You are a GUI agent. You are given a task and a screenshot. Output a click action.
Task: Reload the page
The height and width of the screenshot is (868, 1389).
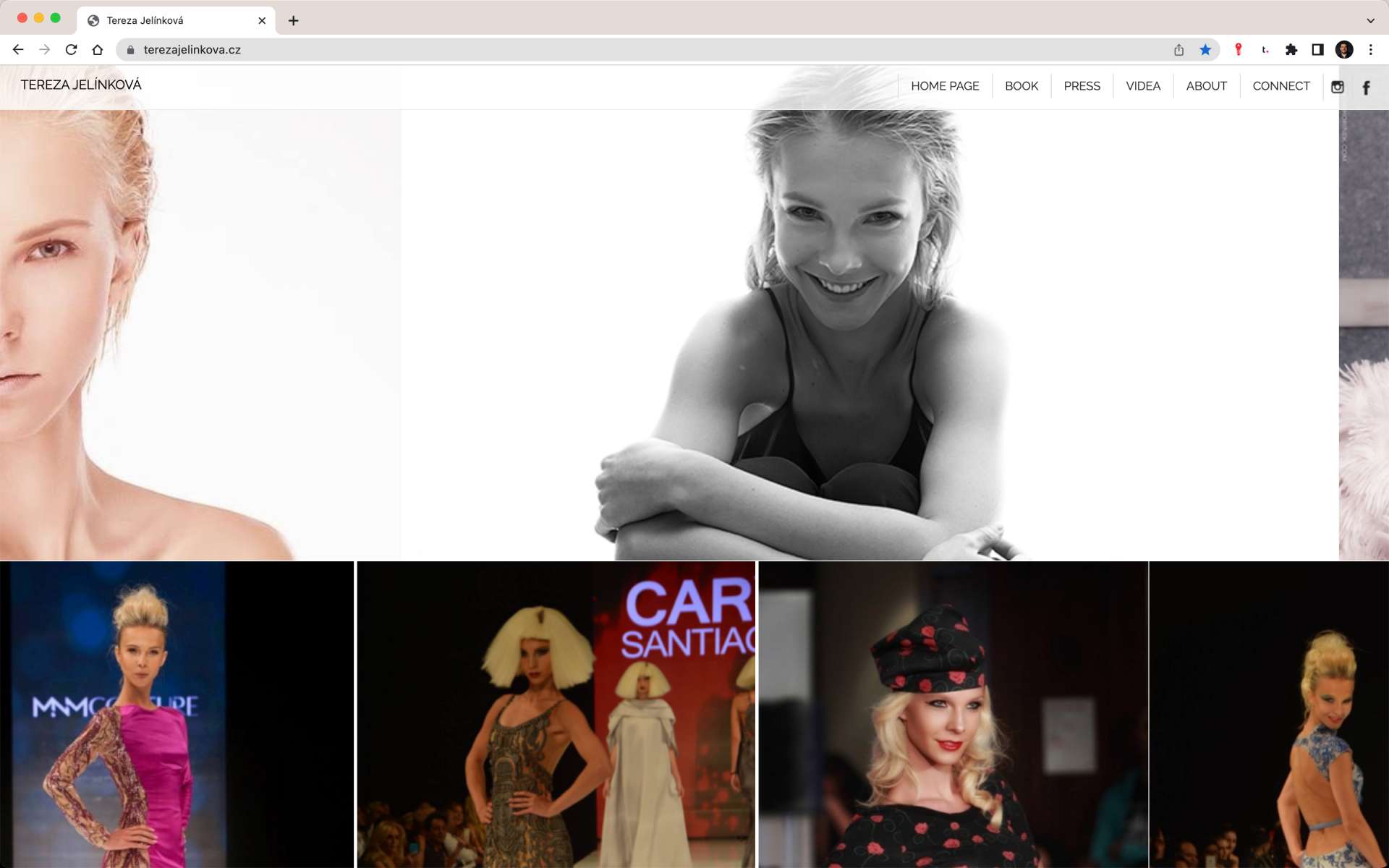tap(71, 50)
